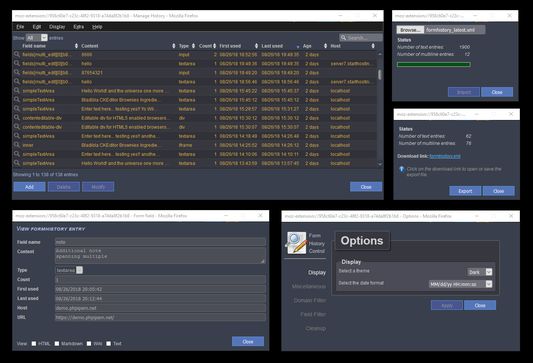This screenshot has height=363, width=533.
Task: Enable the Wiki view checkbox
Action: [x=89, y=344]
